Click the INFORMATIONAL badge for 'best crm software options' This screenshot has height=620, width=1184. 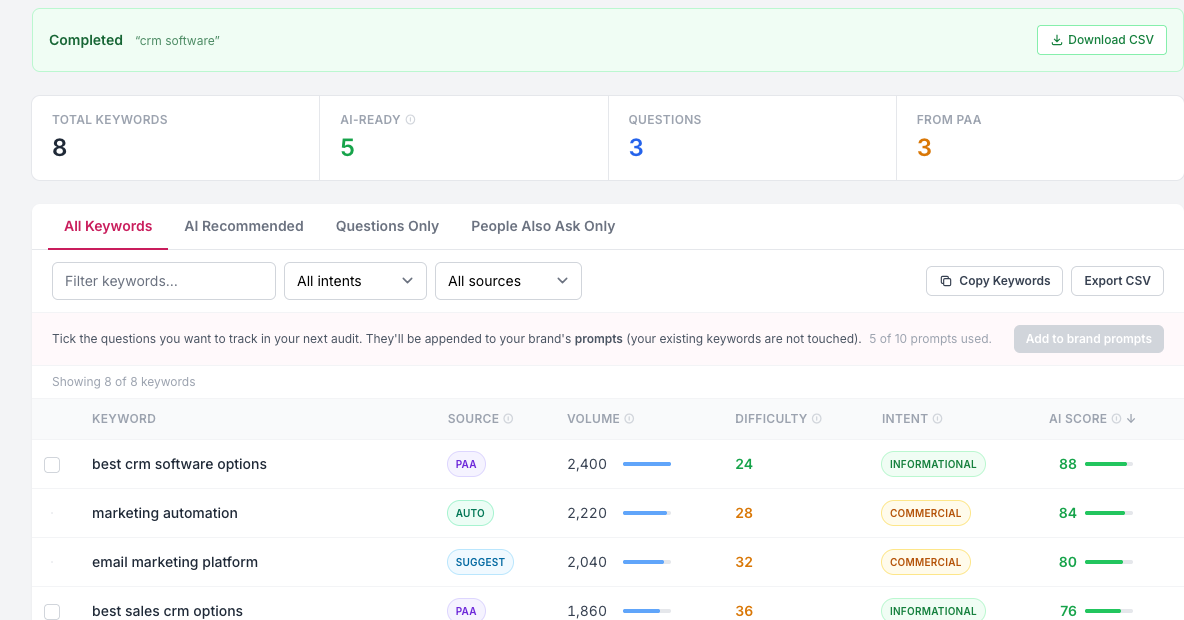point(933,464)
